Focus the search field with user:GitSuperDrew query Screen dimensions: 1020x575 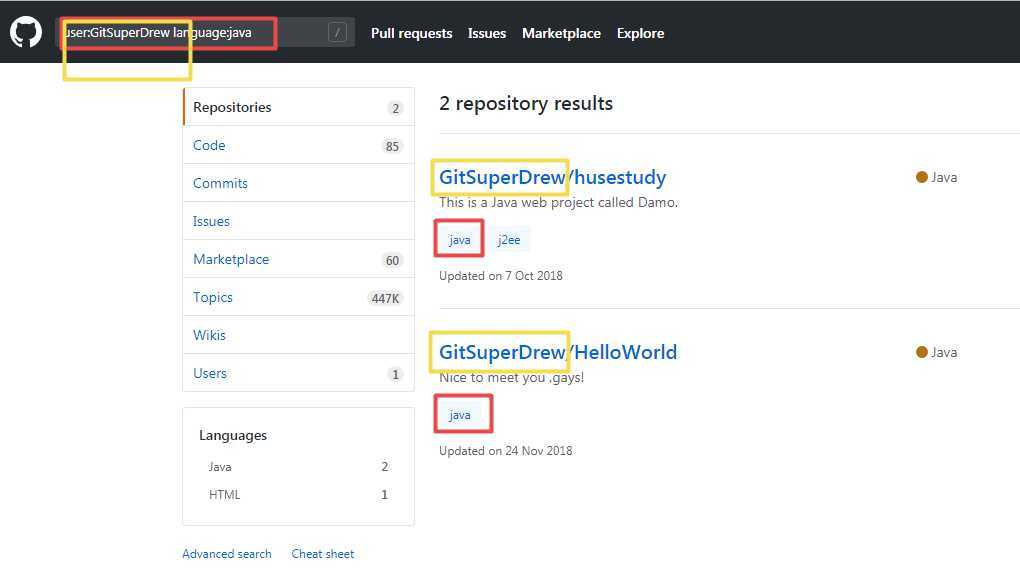pyautogui.click(x=206, y=32)
